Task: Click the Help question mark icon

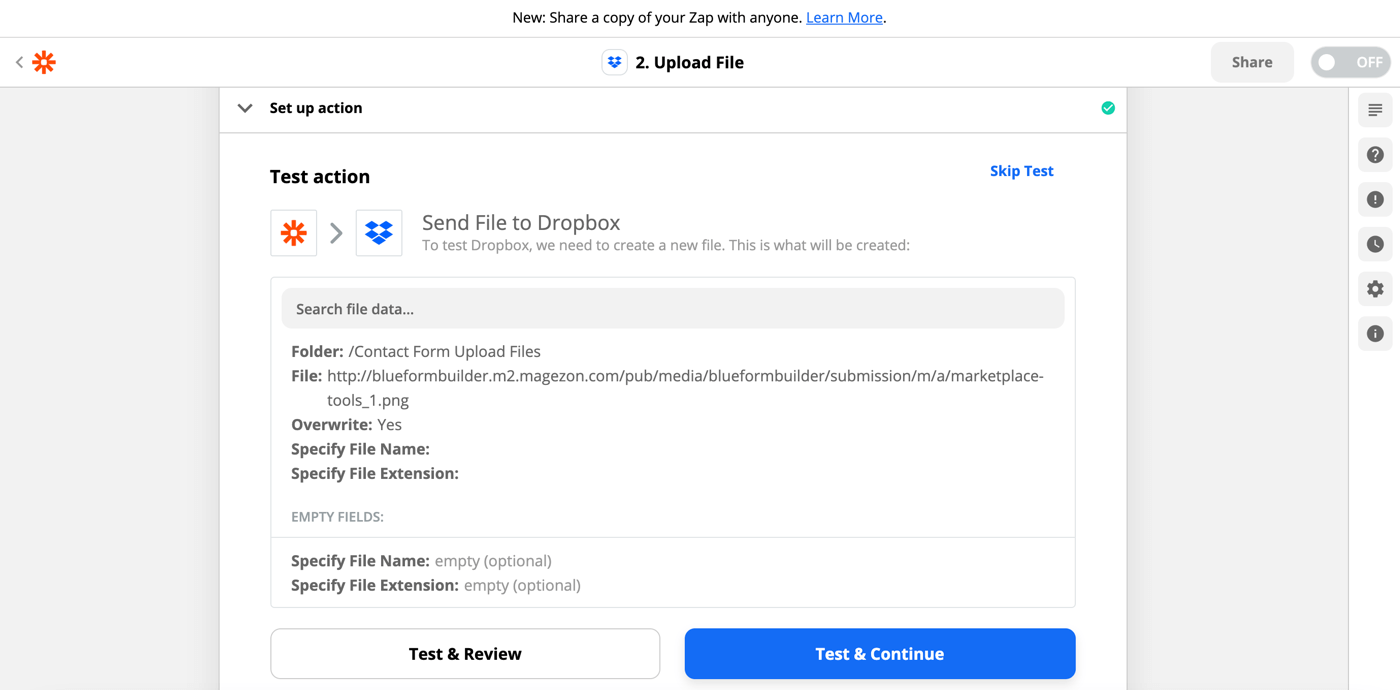Action: click(x=1374, y=155)
